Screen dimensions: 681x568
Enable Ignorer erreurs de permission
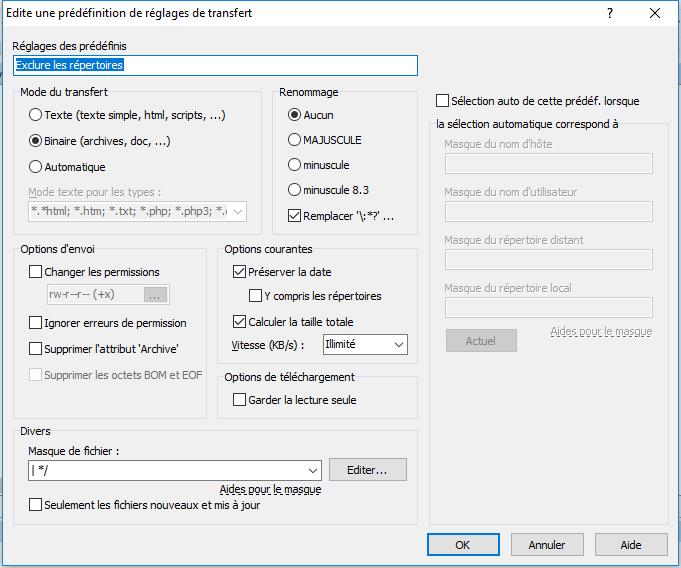point(35,323)
